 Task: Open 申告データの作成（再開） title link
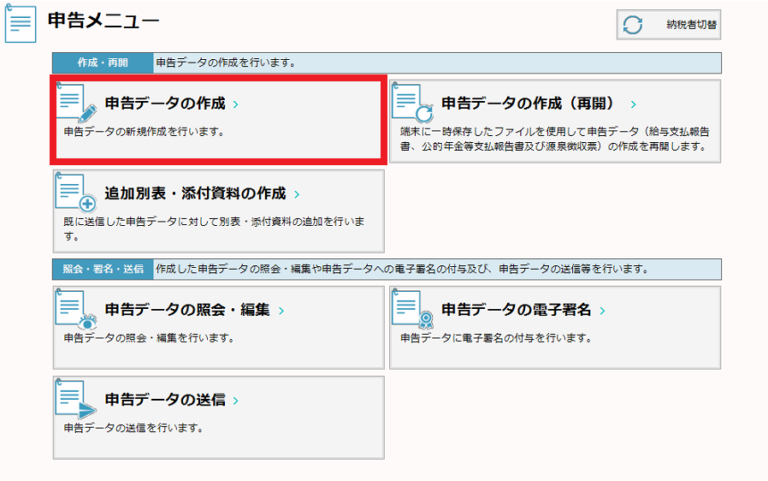(528, 103)
